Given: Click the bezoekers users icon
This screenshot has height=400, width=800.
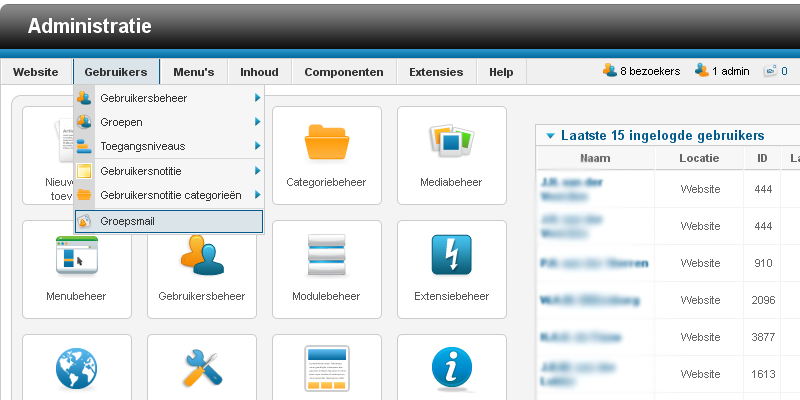Looking at the screenshot, I should point(610,70).
